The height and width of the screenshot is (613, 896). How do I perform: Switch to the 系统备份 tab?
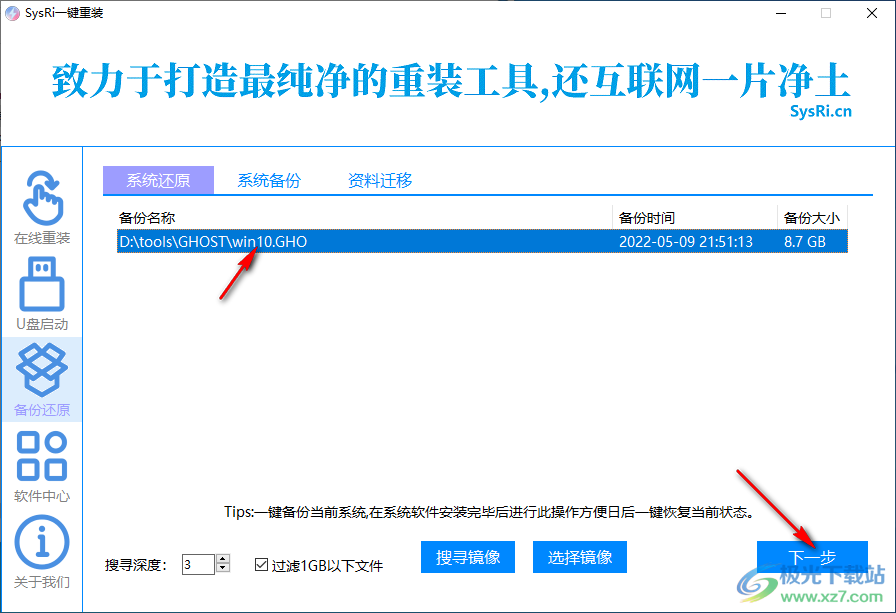pos(268,180)
